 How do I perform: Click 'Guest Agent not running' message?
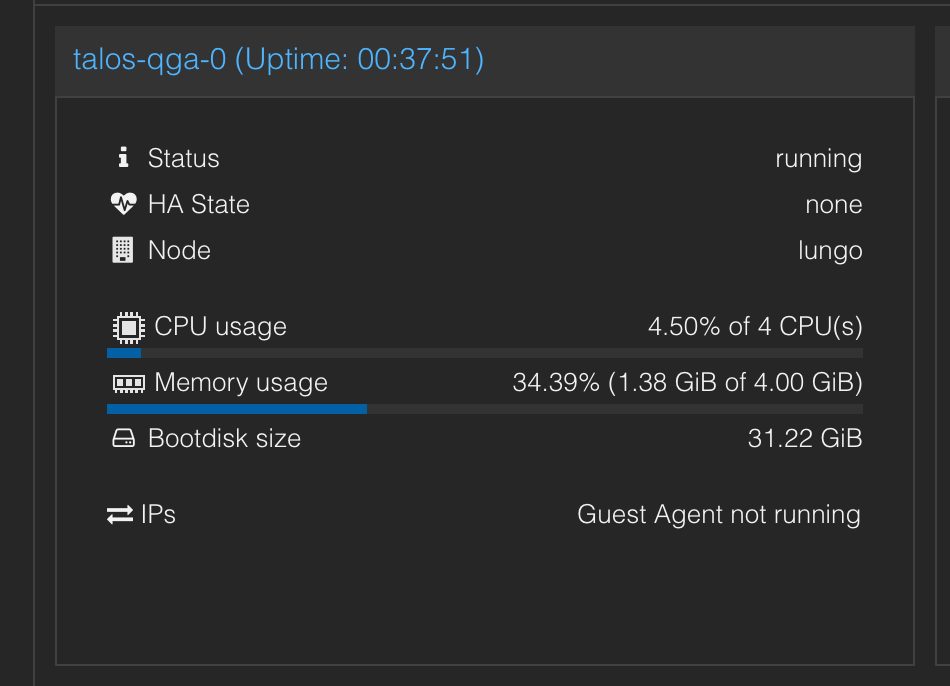(x=719, y=515)
